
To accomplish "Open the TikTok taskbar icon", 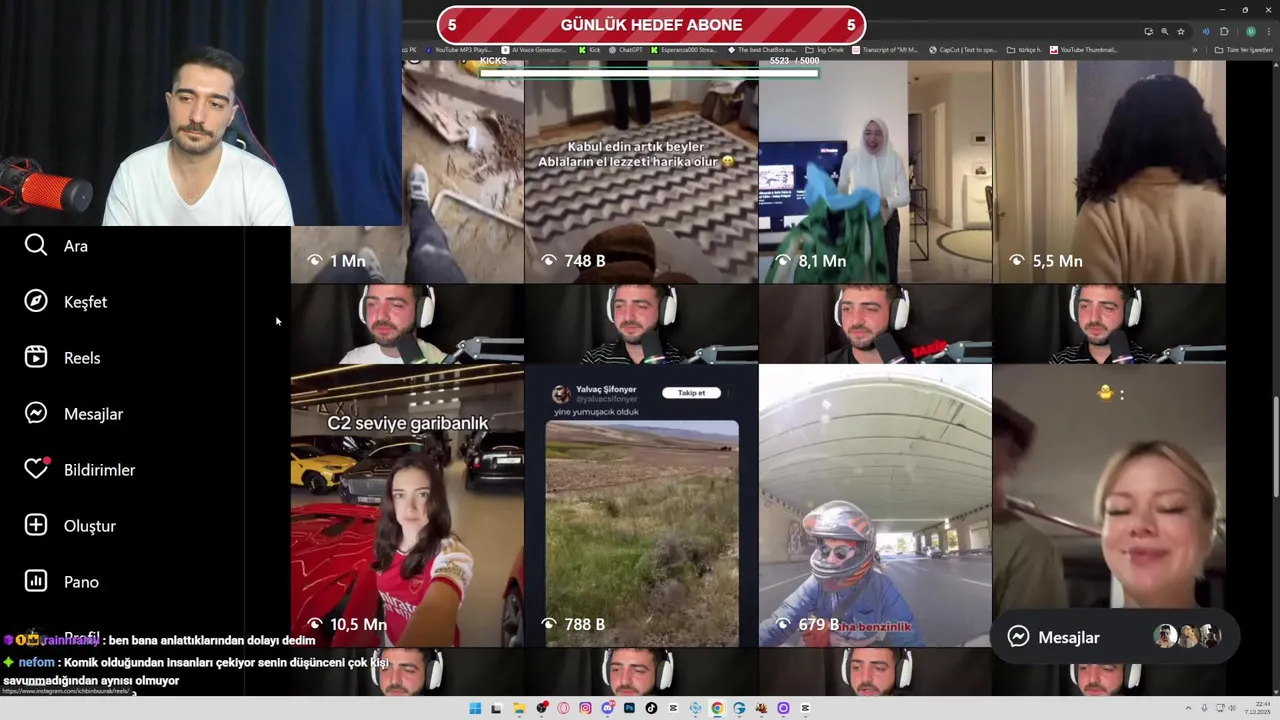I will (x=651, y=708).
